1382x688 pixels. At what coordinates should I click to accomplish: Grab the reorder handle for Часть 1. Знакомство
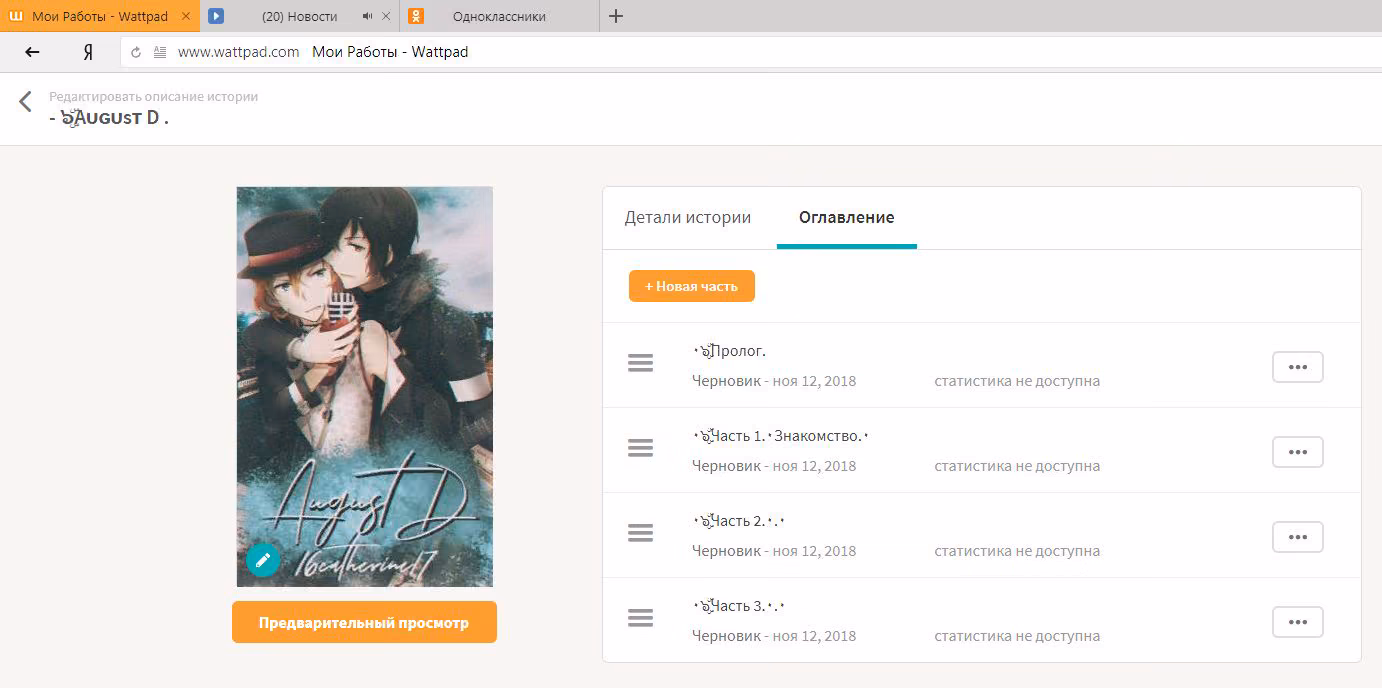[x=640, y=448]
